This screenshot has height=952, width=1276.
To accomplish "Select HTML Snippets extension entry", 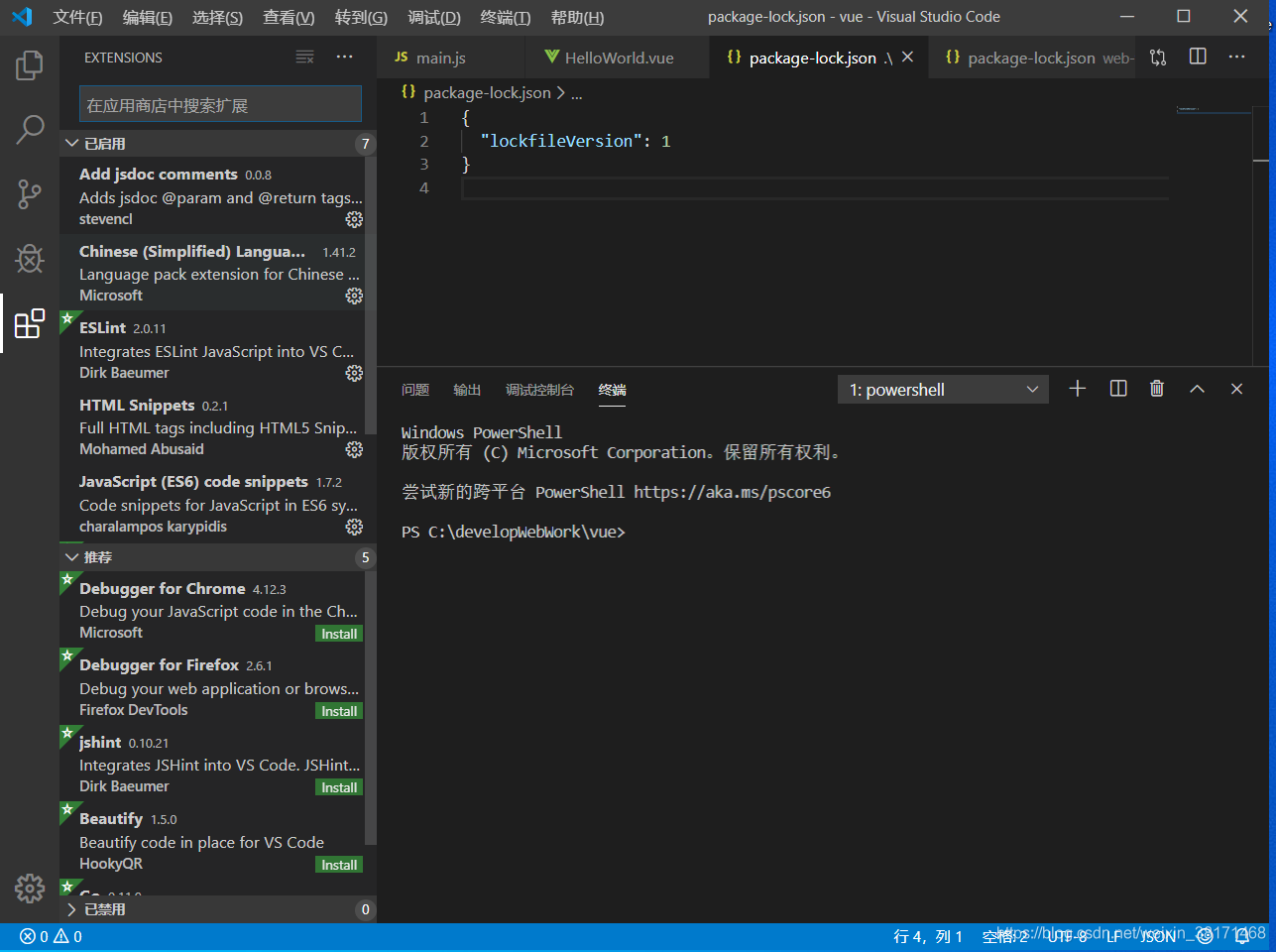I will point(212,426).
